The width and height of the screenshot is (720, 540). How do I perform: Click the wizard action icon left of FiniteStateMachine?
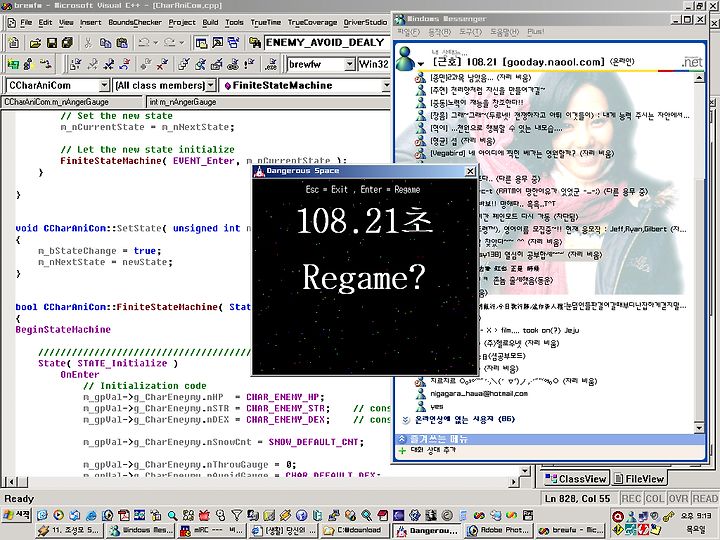(227, 86)
